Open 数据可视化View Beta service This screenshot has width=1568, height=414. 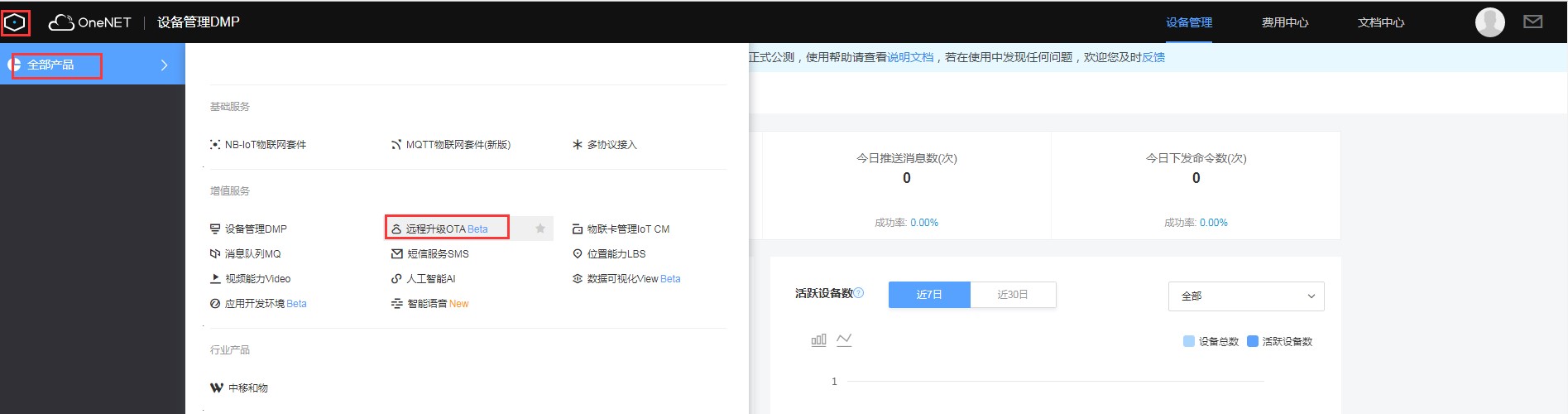coord(626,279)
